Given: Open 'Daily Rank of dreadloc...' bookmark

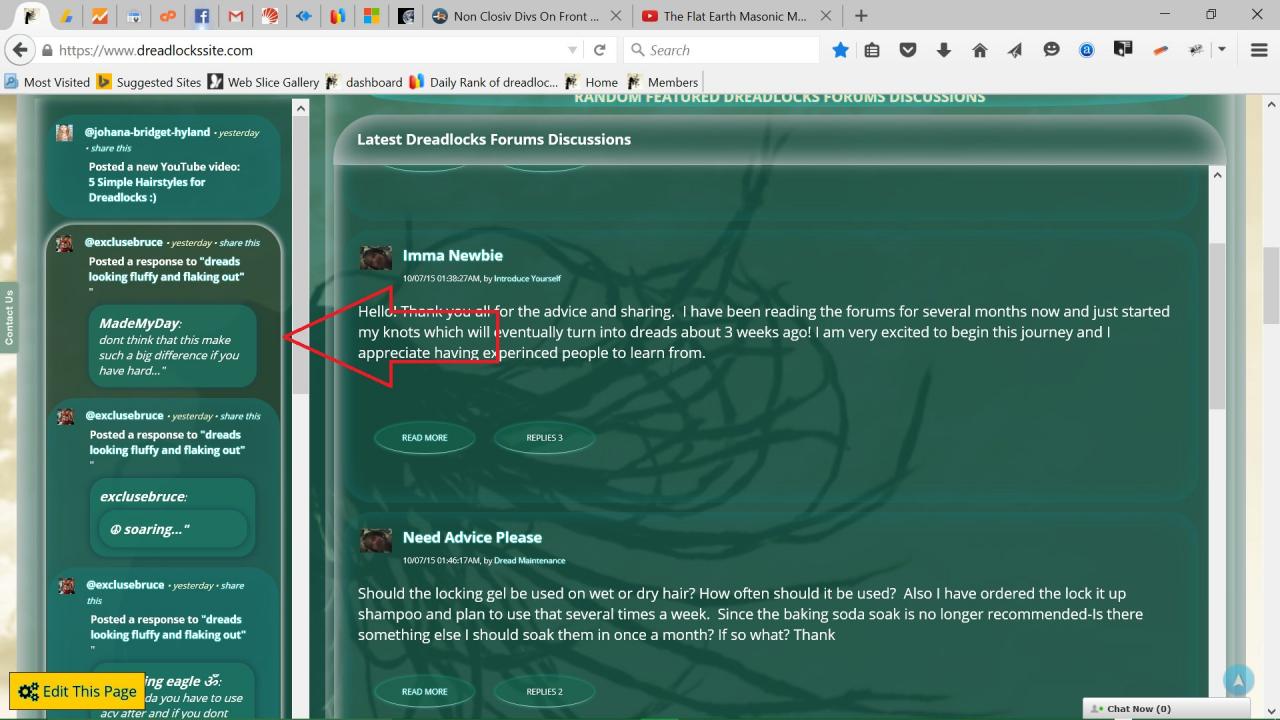Looking at the screenshot, I should (x=483, y=82).
